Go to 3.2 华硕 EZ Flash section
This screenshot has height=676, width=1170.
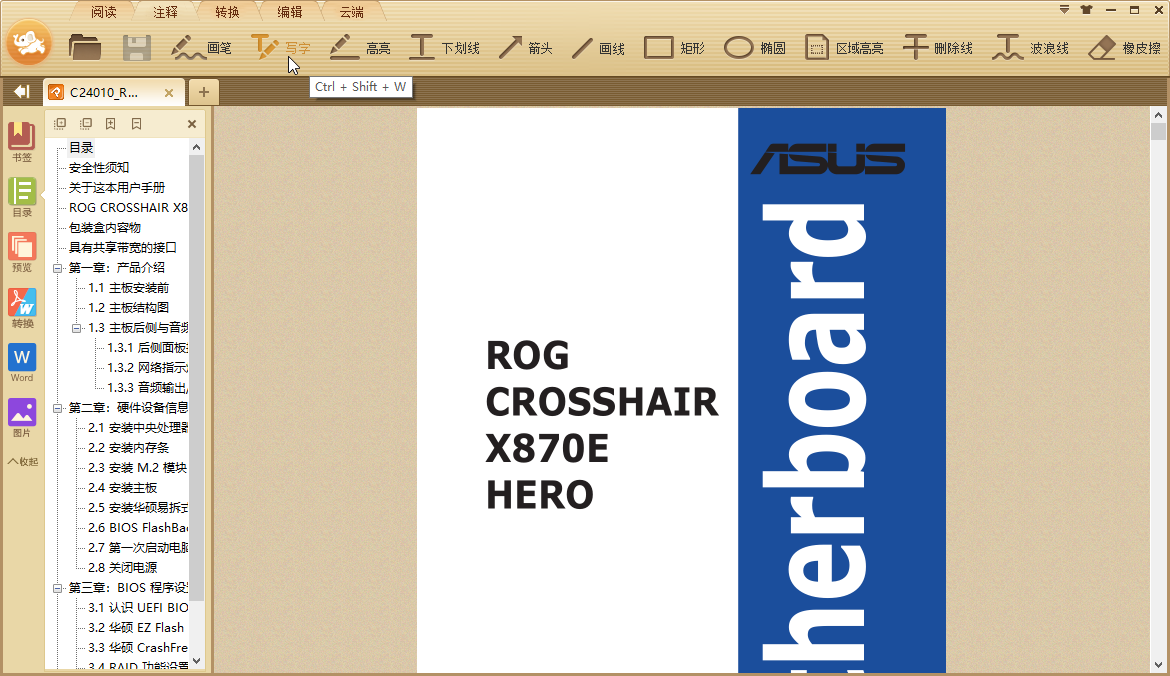click(136, 628)
